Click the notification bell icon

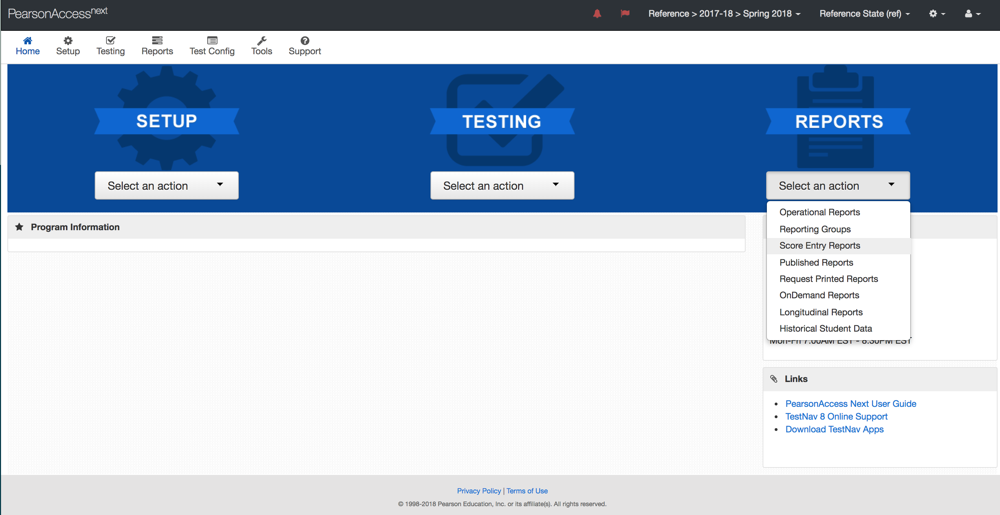597,14
